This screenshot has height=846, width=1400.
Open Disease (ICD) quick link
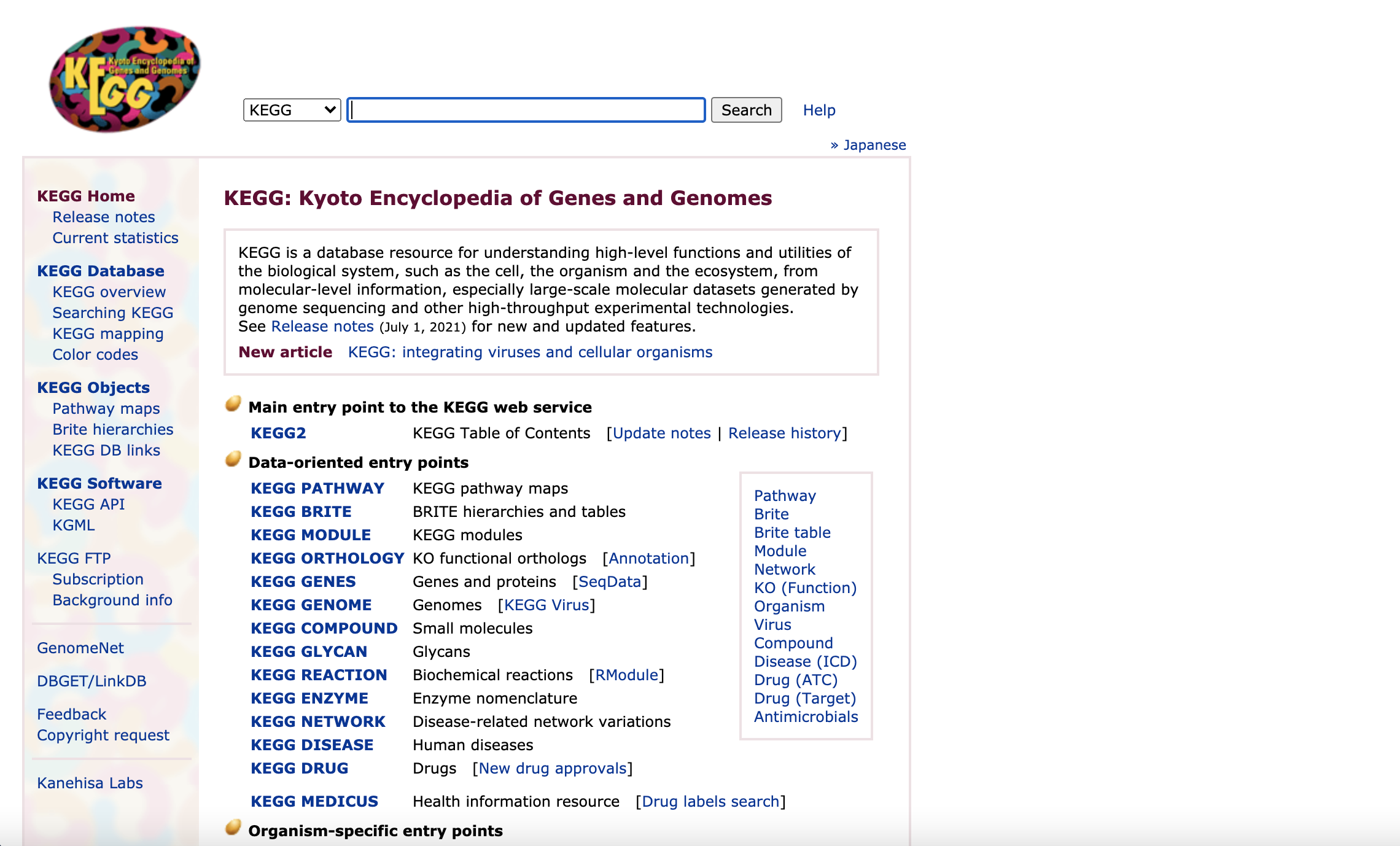click(x=805, y=661)
